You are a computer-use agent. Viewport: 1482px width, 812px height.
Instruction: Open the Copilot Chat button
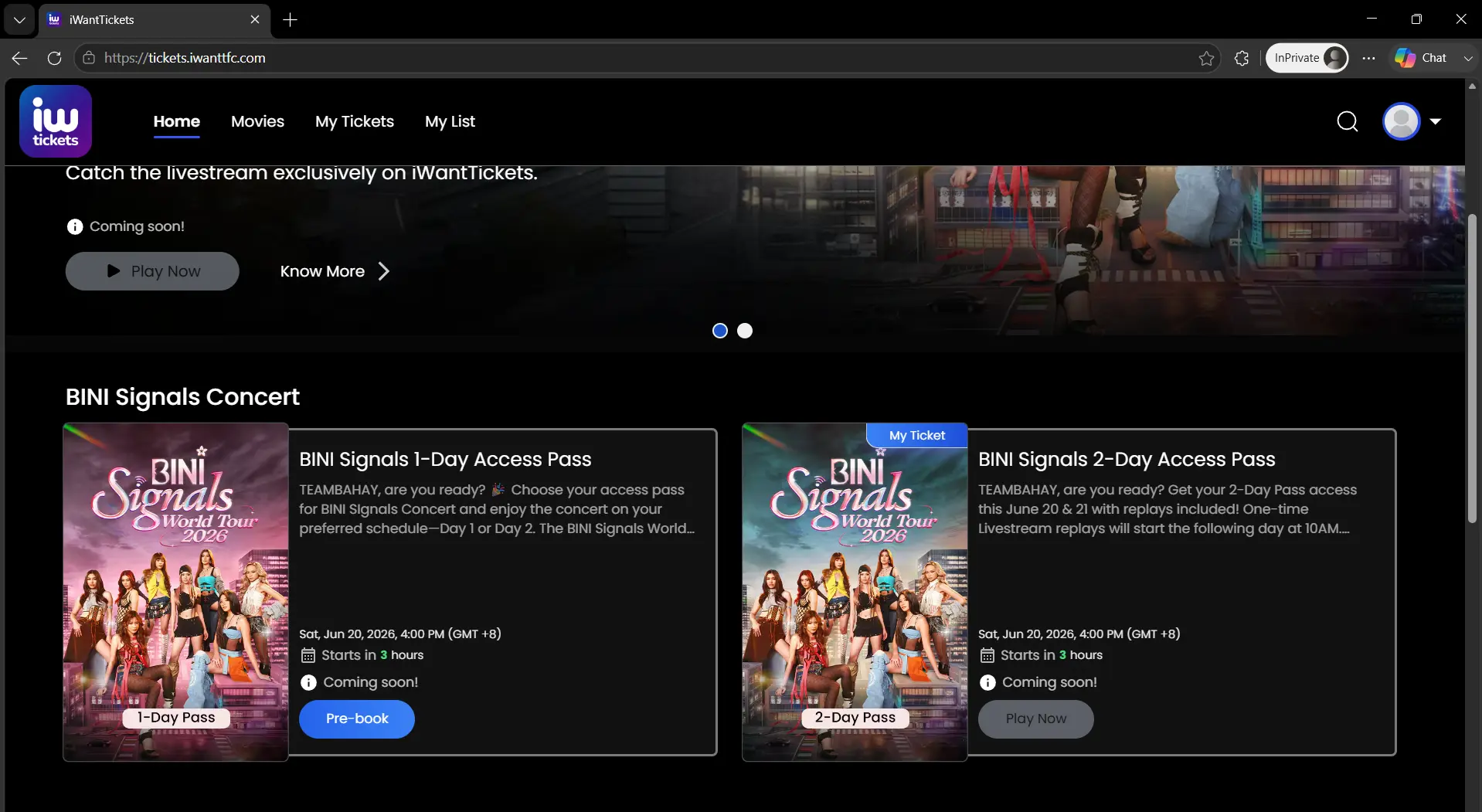(x=1420, y=58)
